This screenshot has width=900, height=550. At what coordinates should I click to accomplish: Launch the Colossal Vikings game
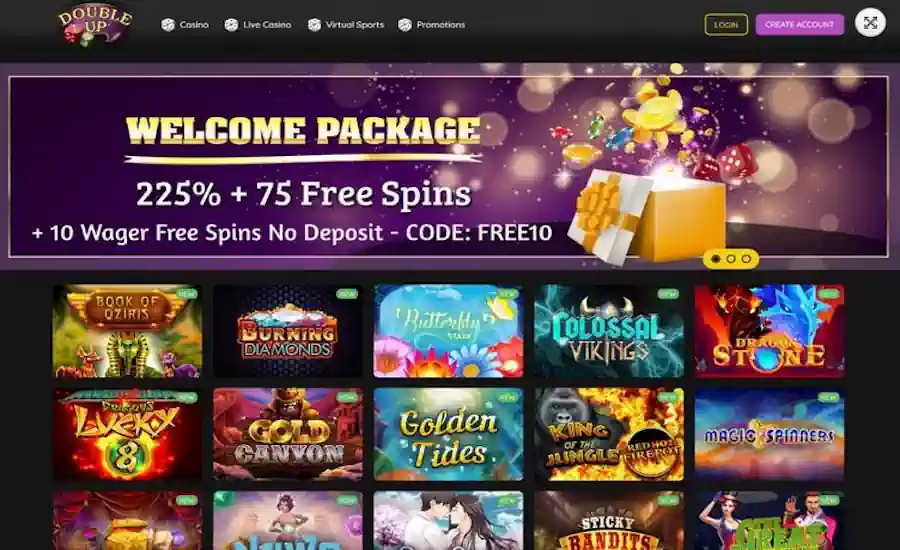tap(609, 331)
